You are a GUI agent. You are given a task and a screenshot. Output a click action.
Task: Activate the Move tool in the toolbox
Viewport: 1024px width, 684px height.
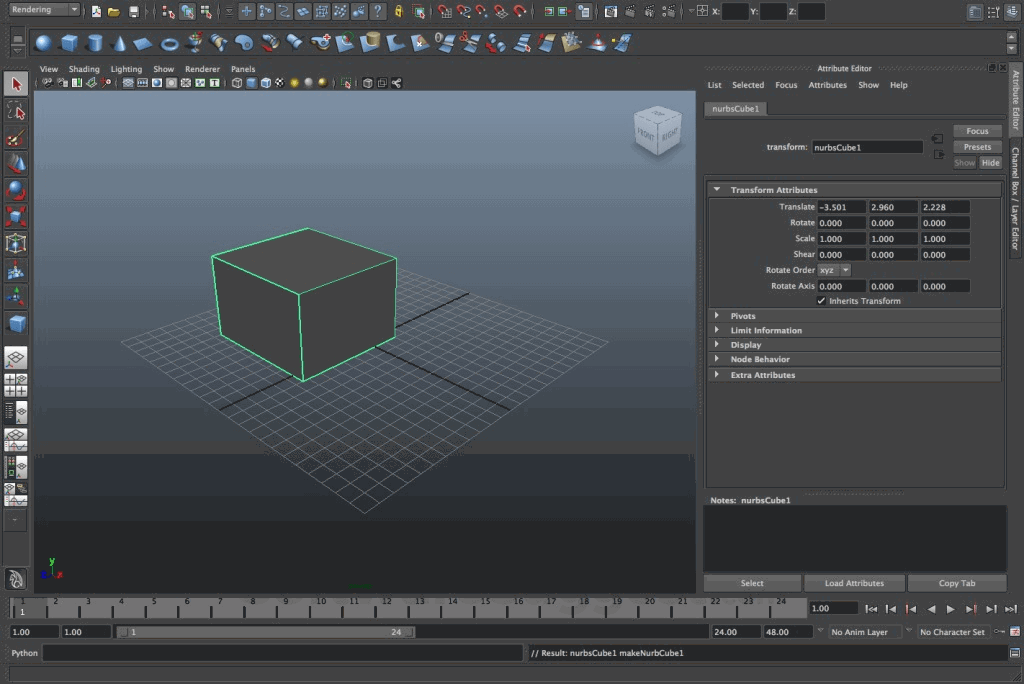coord(14,164)
